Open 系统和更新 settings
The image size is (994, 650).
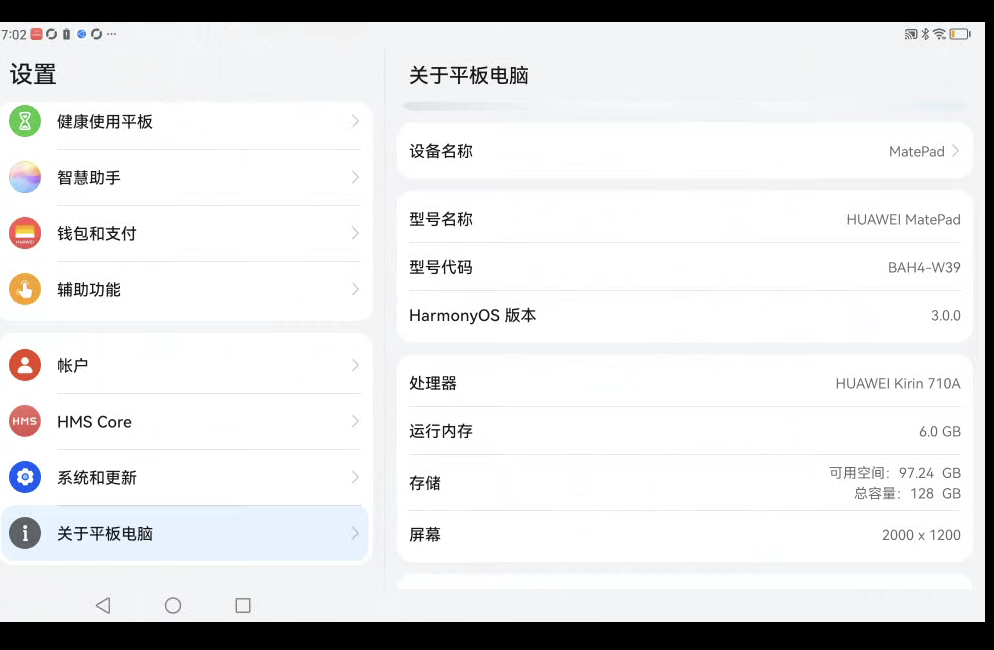[185, 477]
